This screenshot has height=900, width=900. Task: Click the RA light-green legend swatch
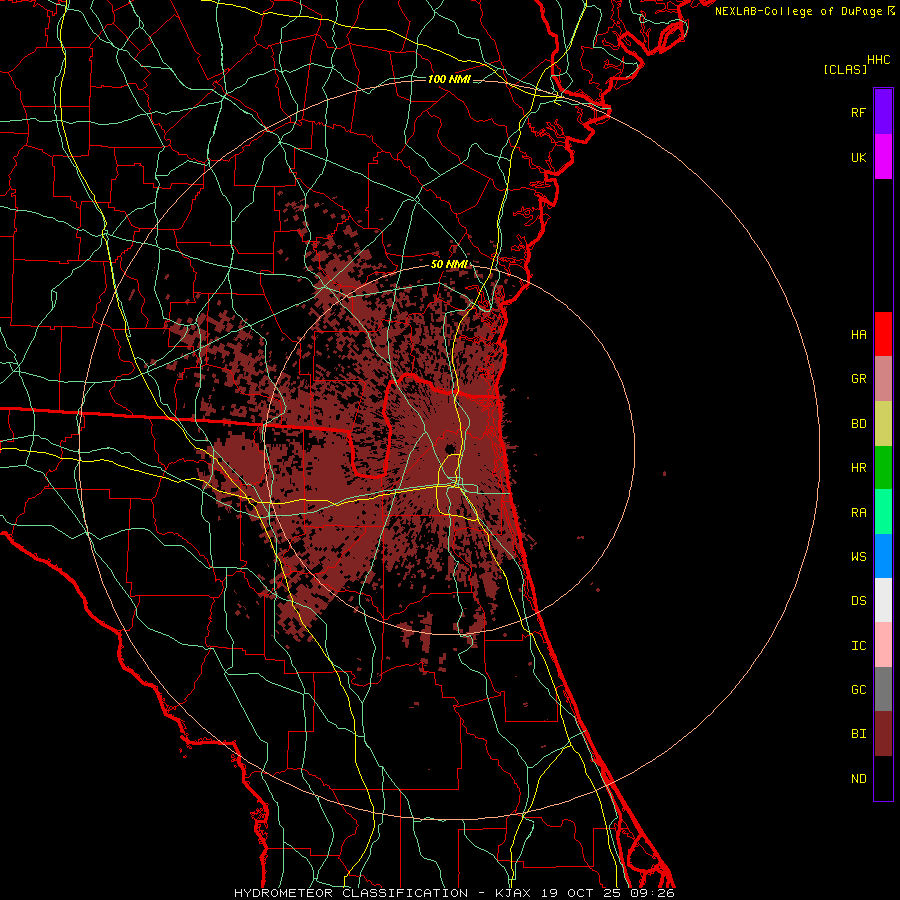tap(883, 512)
